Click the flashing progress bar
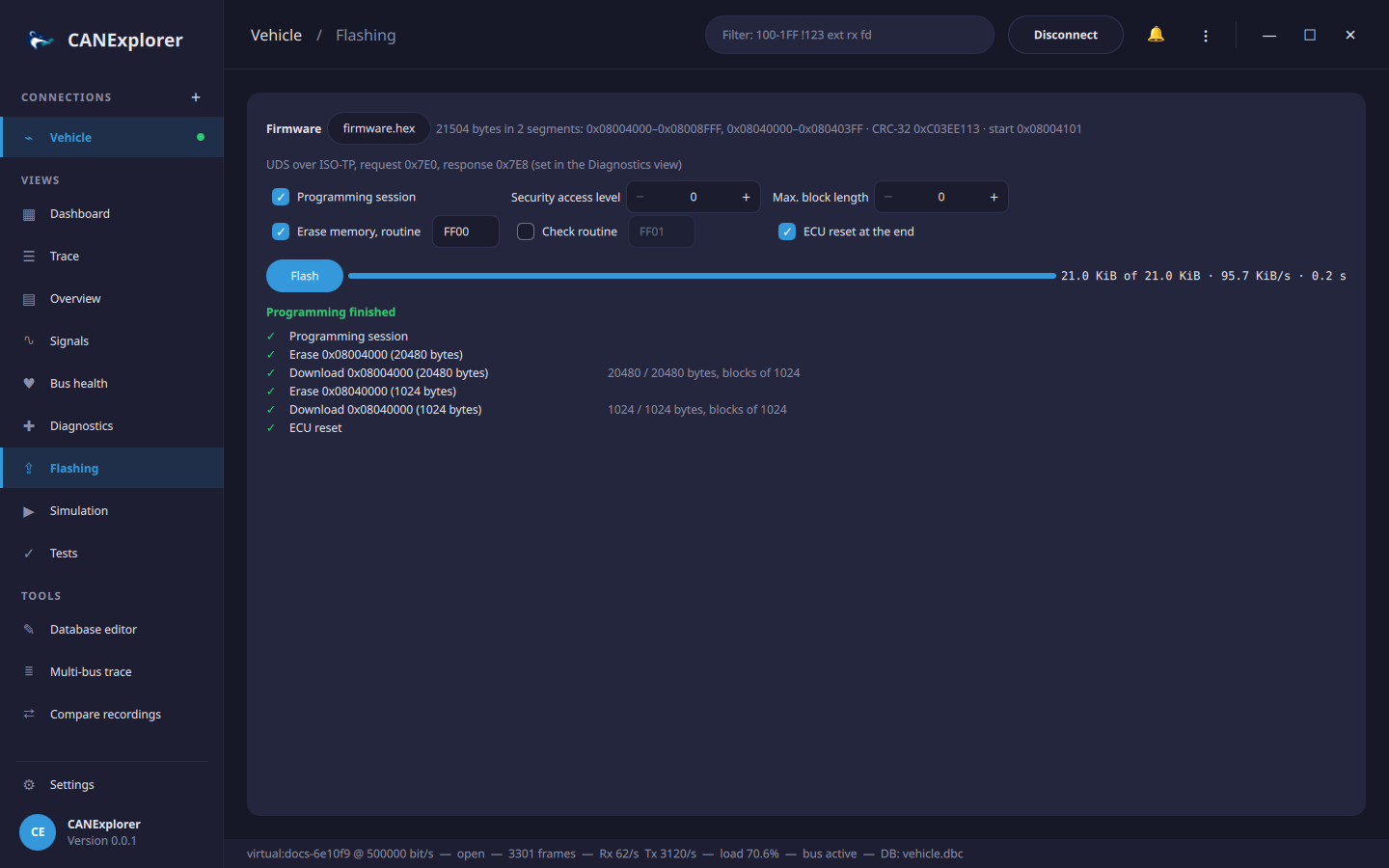The height and width of the screenshot is (868, 1389). pyautogui.click(x=702, y=276)
